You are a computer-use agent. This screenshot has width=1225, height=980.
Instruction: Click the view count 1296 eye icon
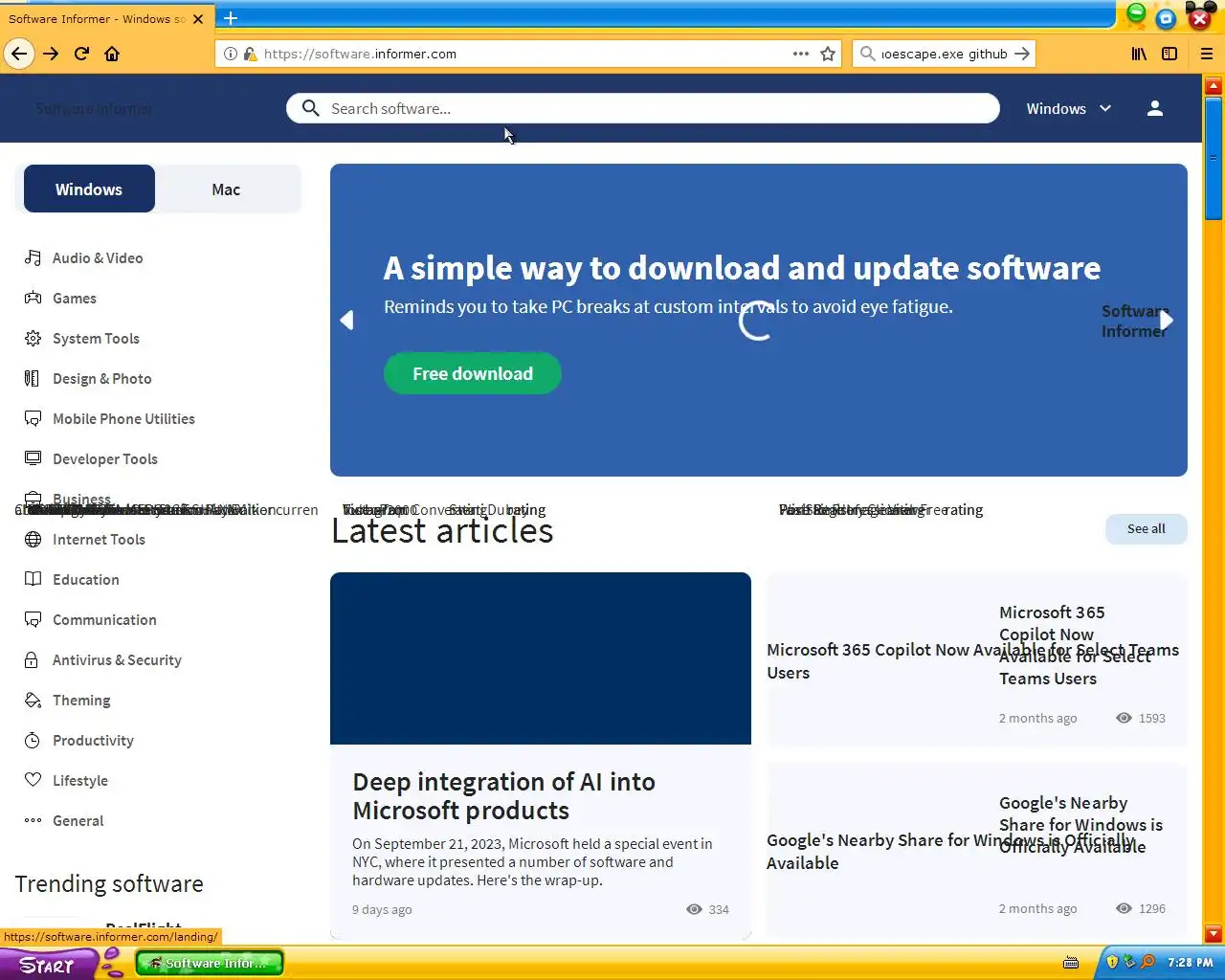1124,909
